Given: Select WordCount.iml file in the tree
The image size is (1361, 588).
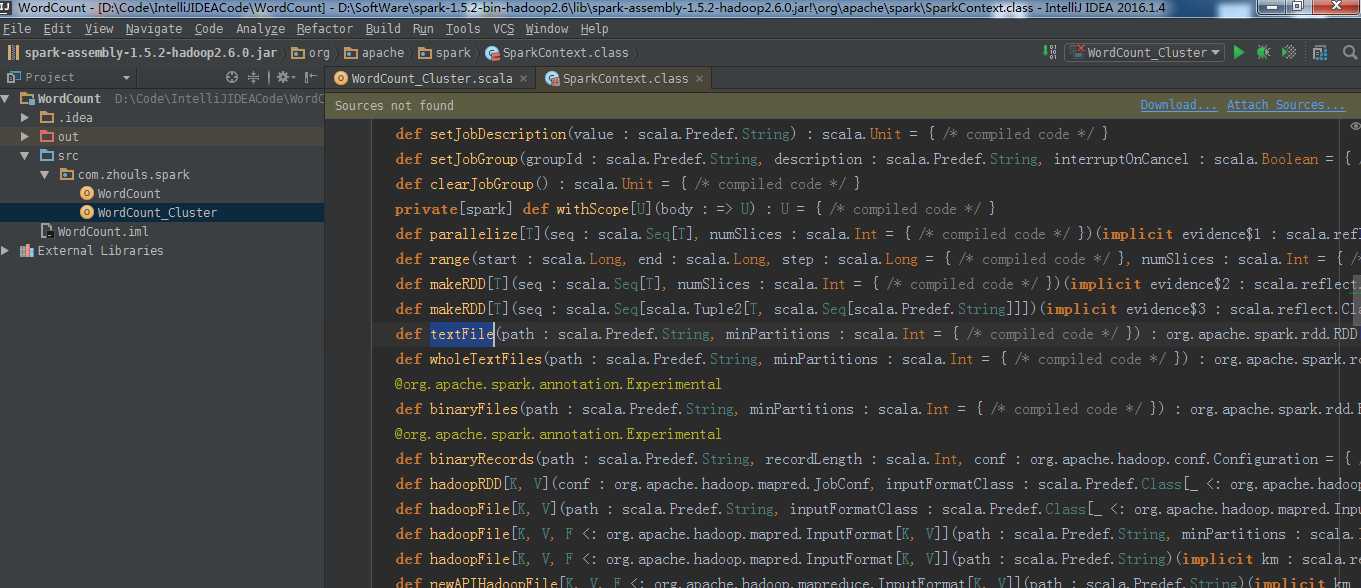Looking at the screenshot, I should click(x=102, y=231).
